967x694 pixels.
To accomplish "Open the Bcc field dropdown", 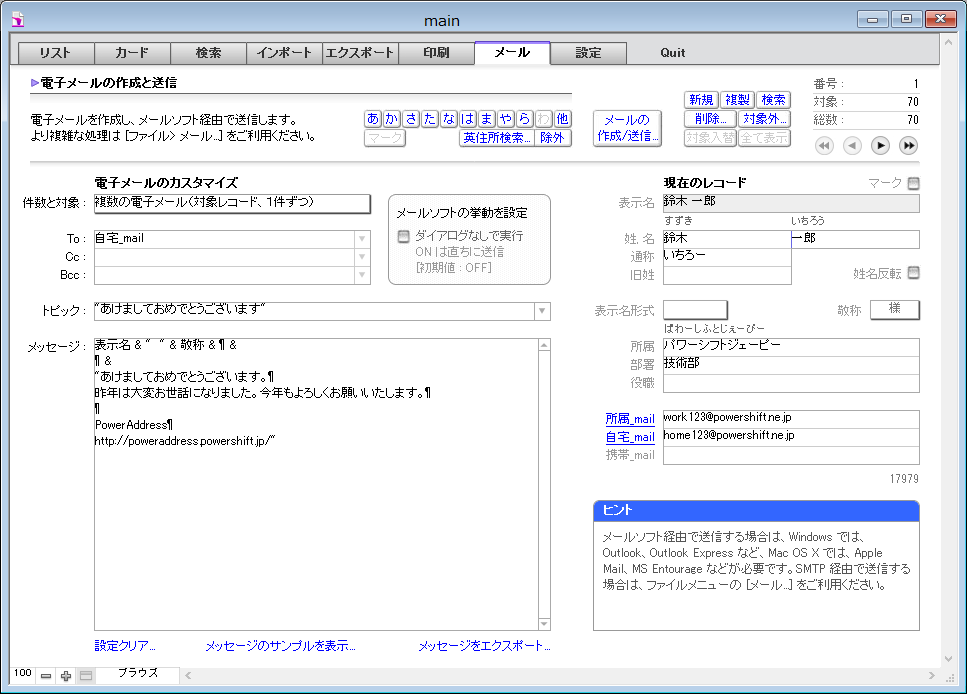I will [361, 275].
